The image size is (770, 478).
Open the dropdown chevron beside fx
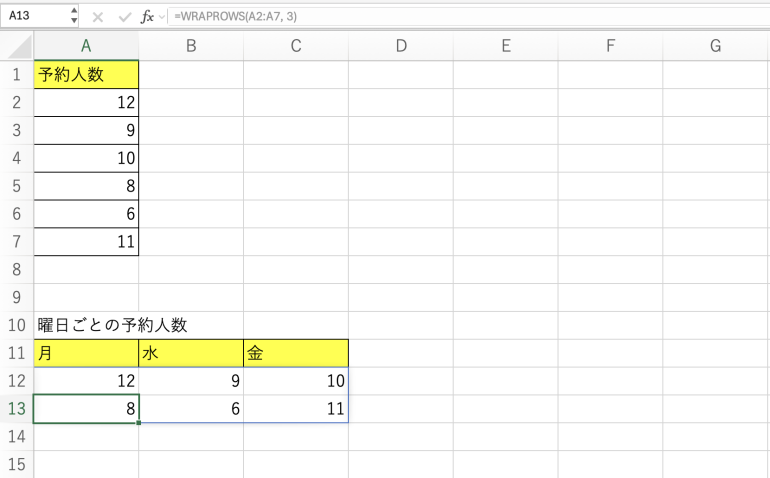tap(163, 16)
